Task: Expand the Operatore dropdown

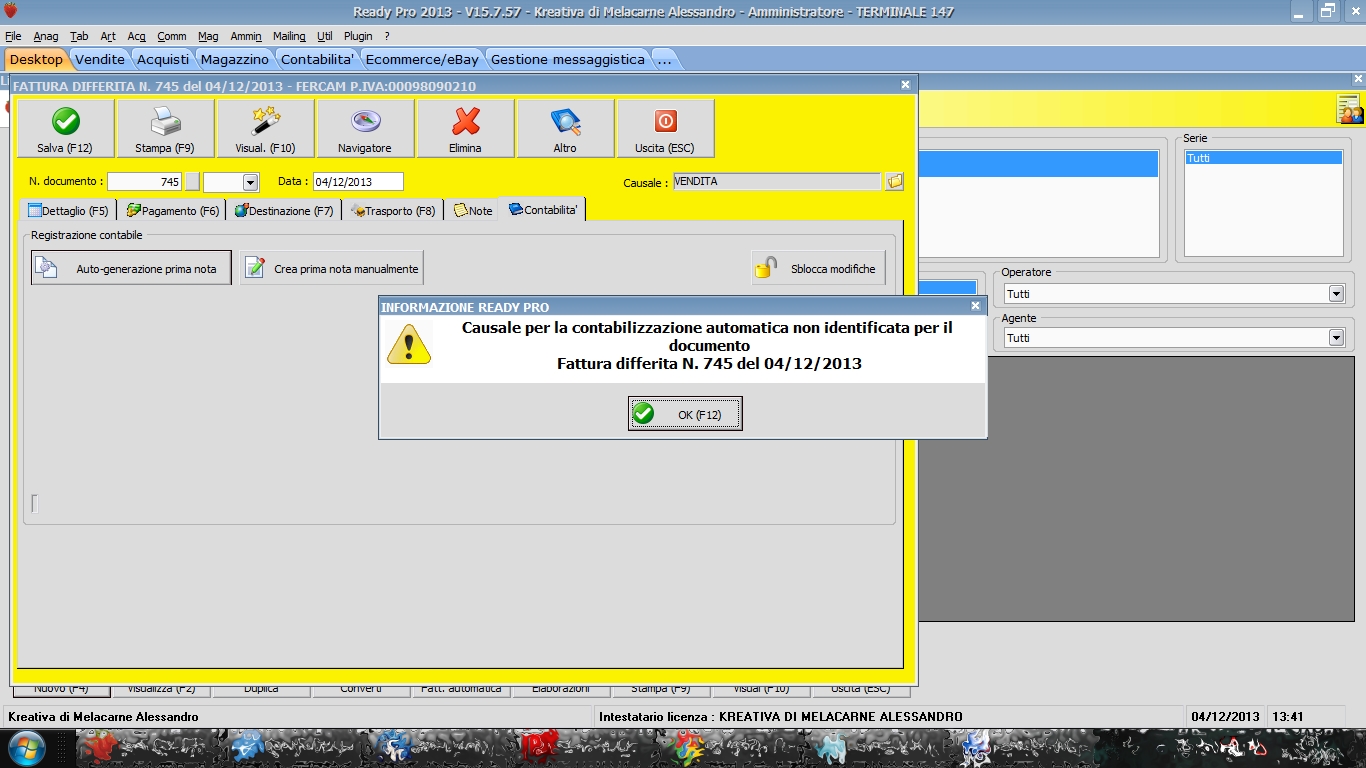Action: tap(1336, 293)
